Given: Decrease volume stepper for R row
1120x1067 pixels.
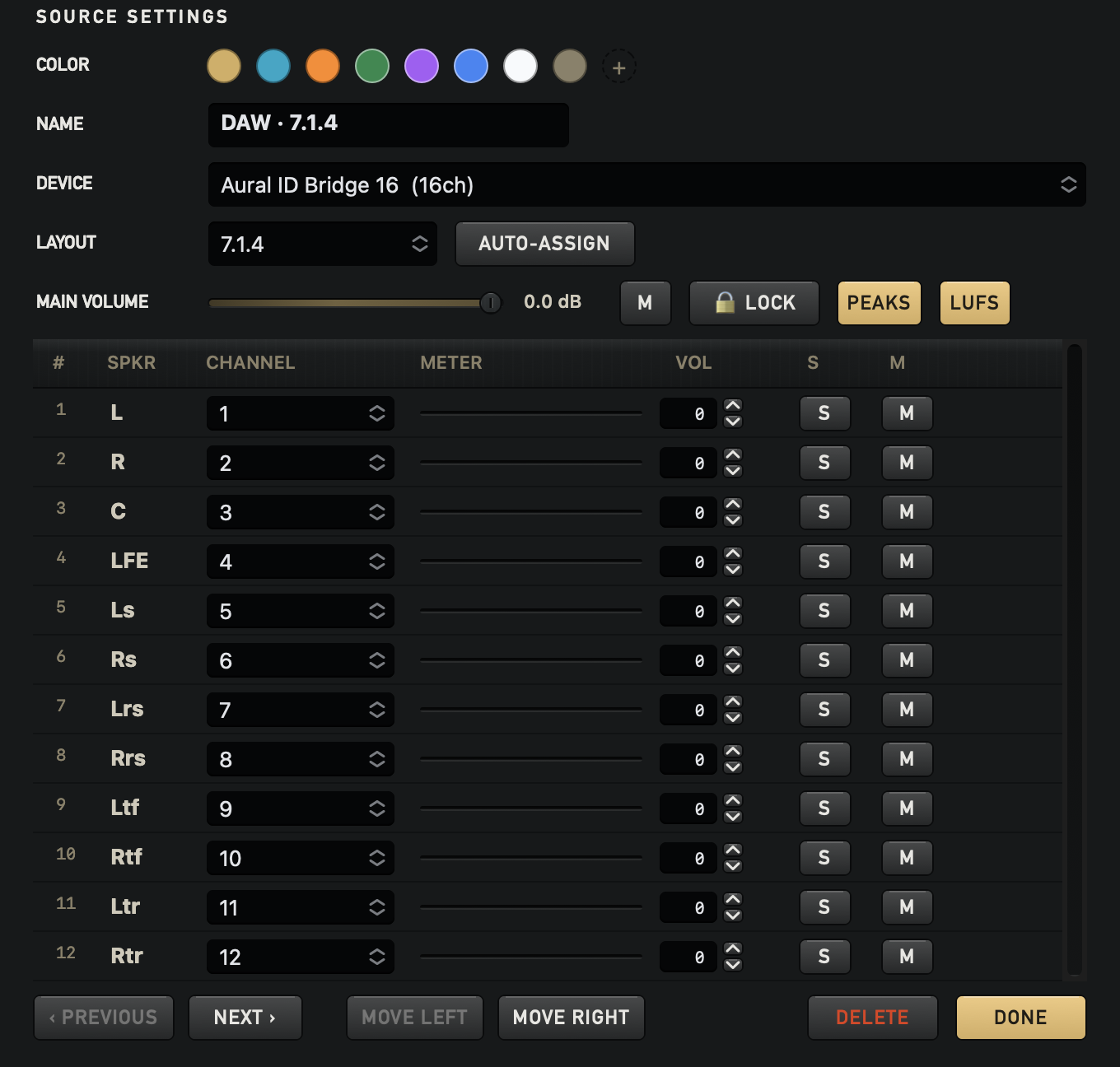Looking at the screenshot, I should coord(733,471).
